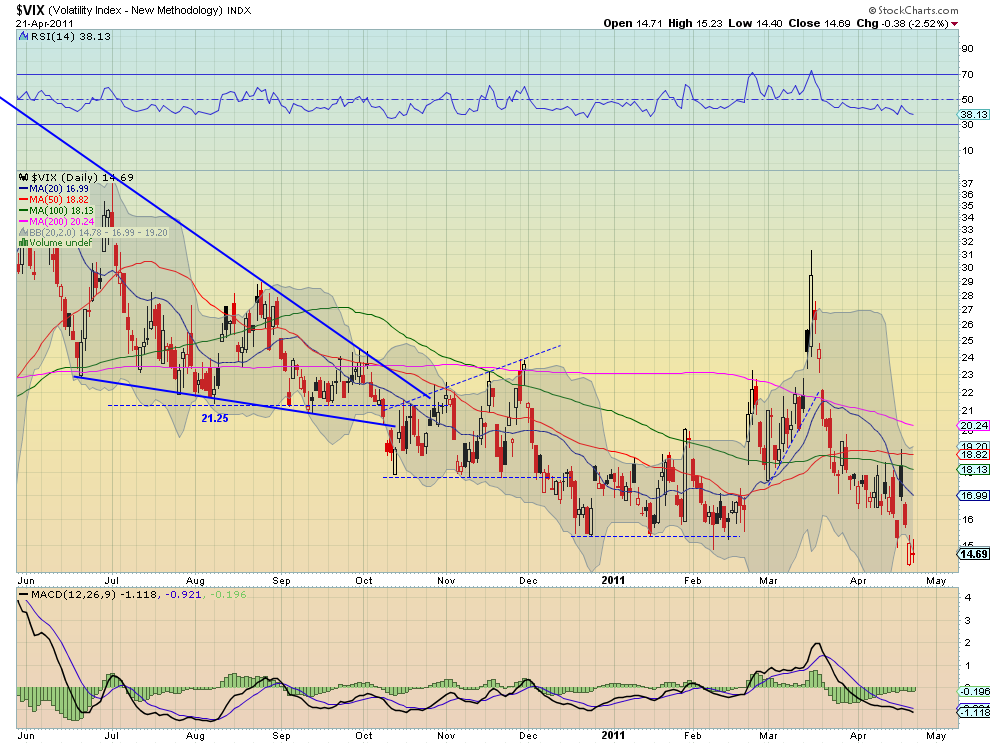Image resolution: width=990 pixels, height=744 pixels.
Task: Click the MACD(12,26,9) label
Action: pos(73,594)
